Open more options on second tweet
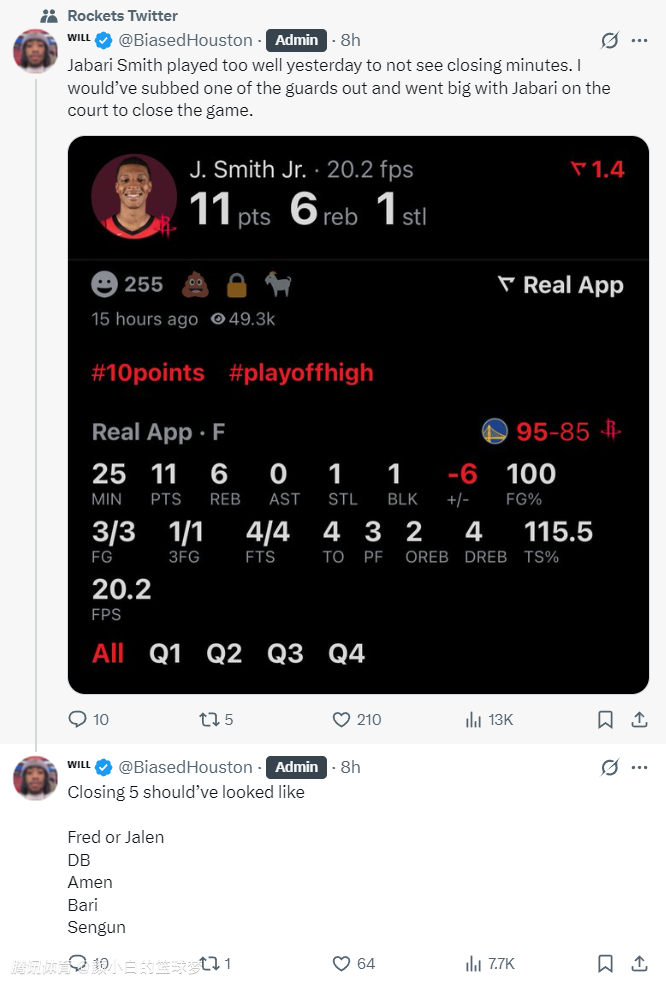Image resolution: width=666 pixels, height=984 pixels. pyautogui.click(x=639, y=767)
